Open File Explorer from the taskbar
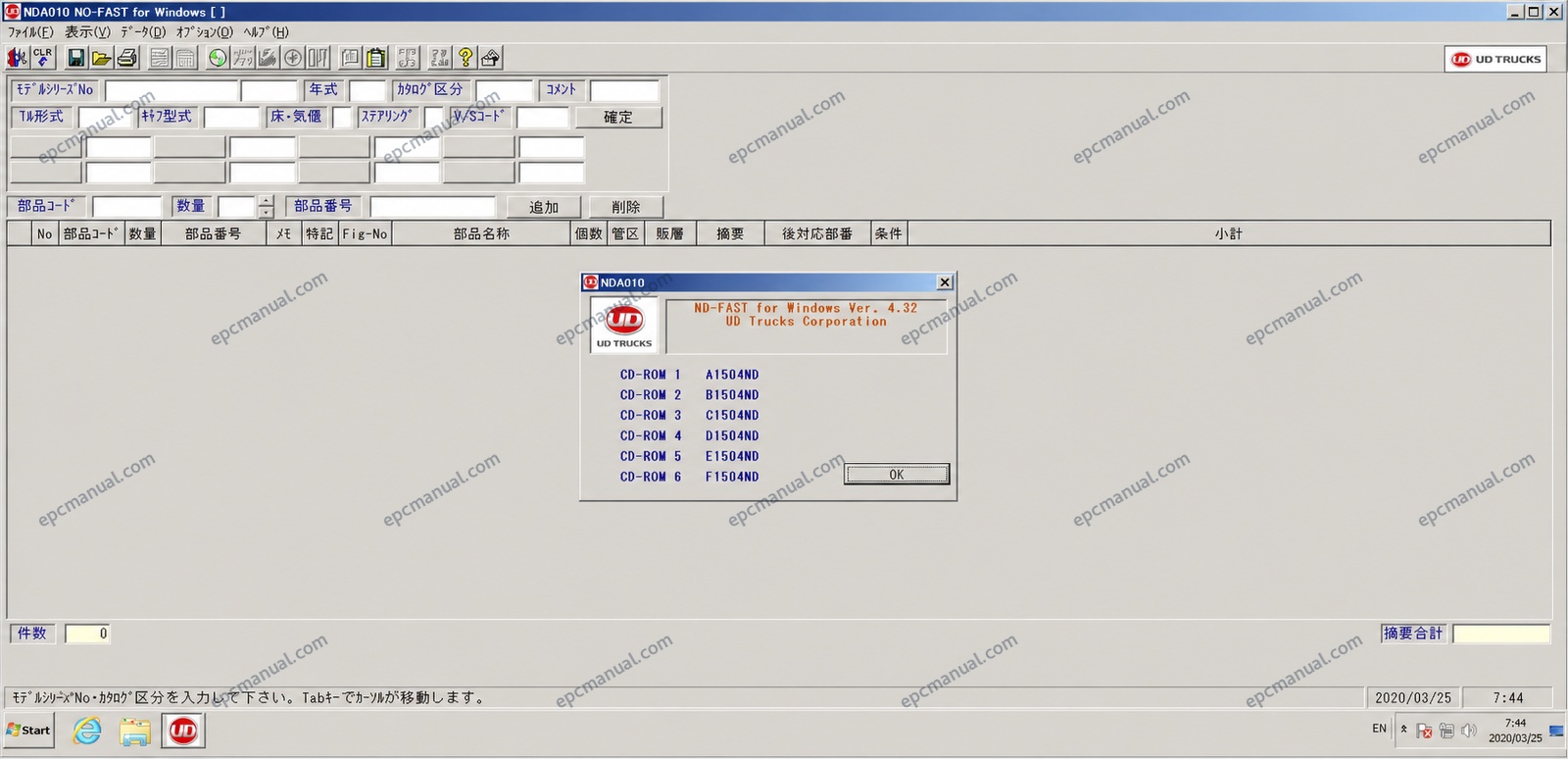Screen dimensions: 1568x759 pos(135,731)
